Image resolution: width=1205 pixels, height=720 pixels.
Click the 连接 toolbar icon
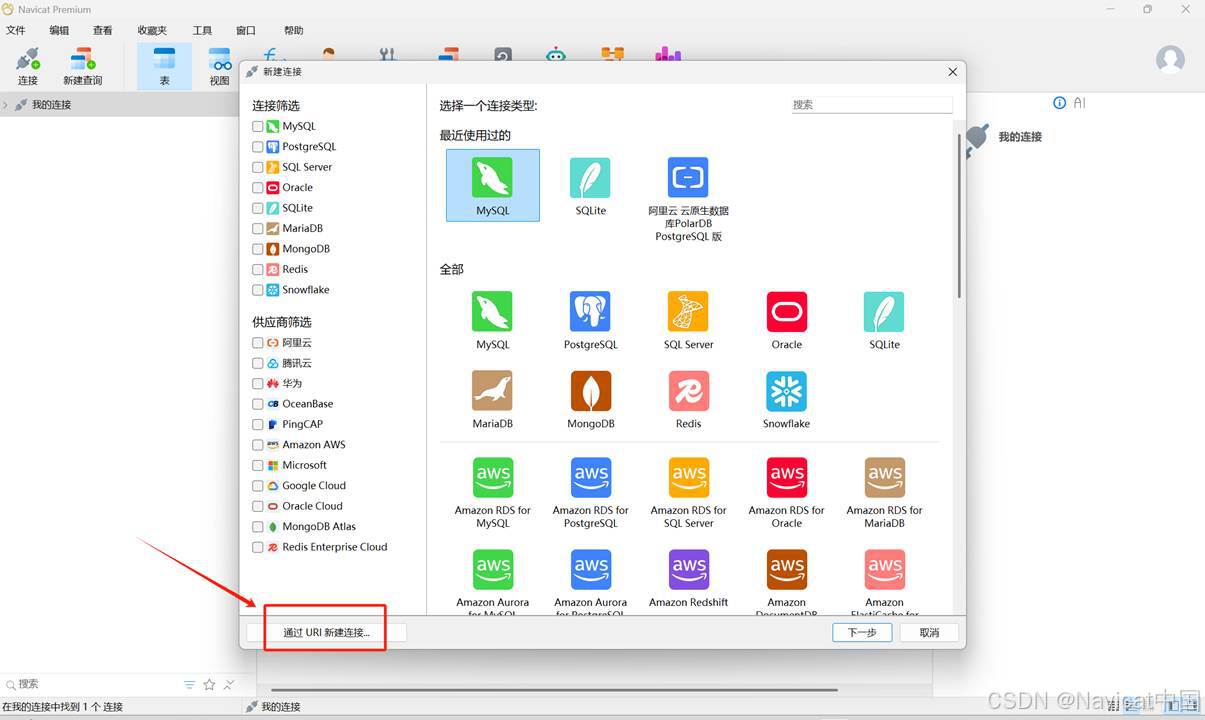pyautogui.click(x=27, y=66)
